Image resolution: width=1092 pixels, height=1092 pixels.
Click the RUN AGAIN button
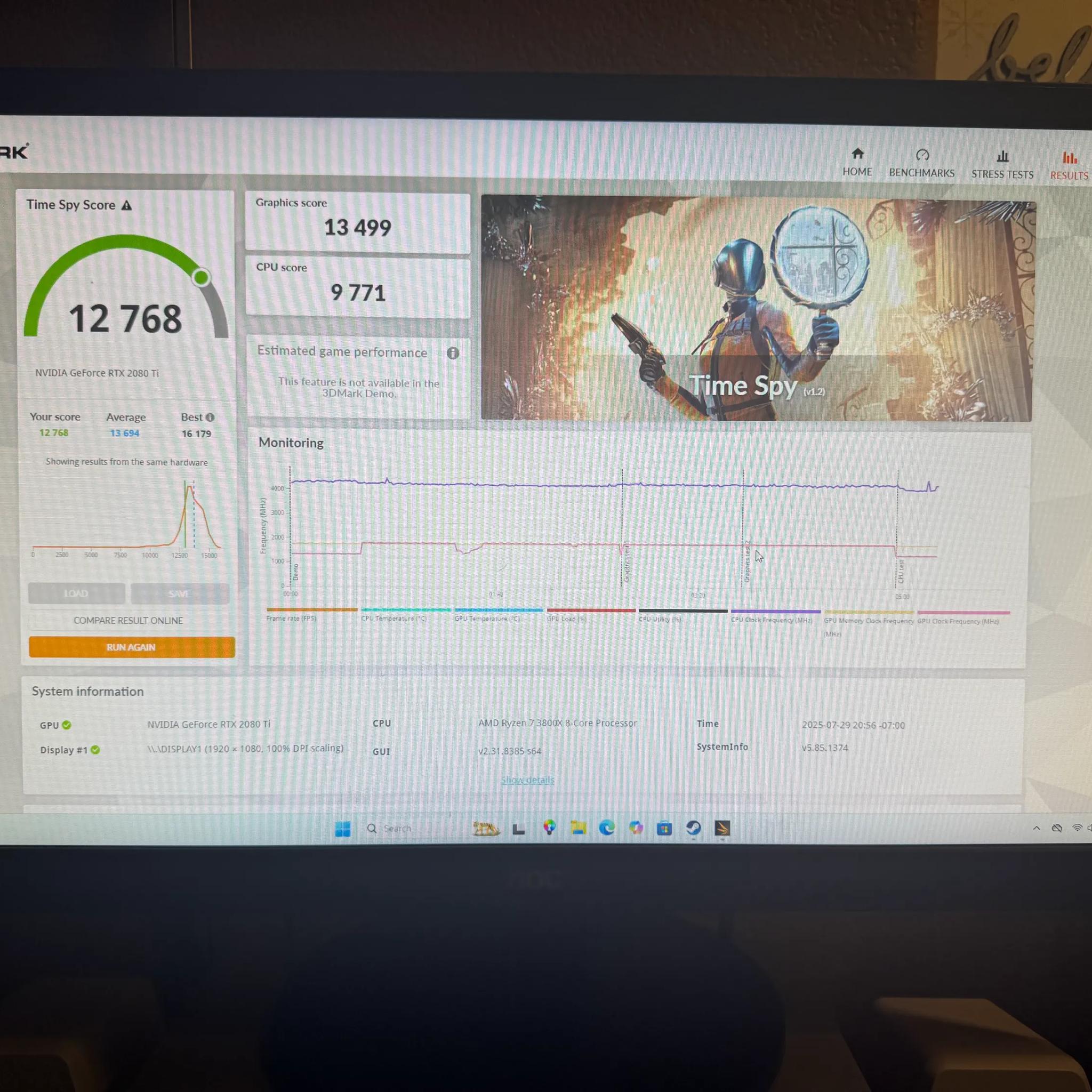click(132, 647)
